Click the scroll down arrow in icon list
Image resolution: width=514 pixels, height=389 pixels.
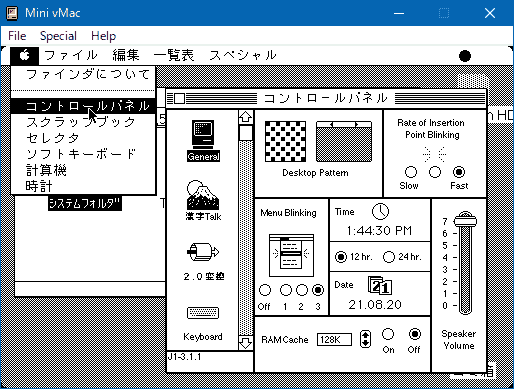[246, 343]
